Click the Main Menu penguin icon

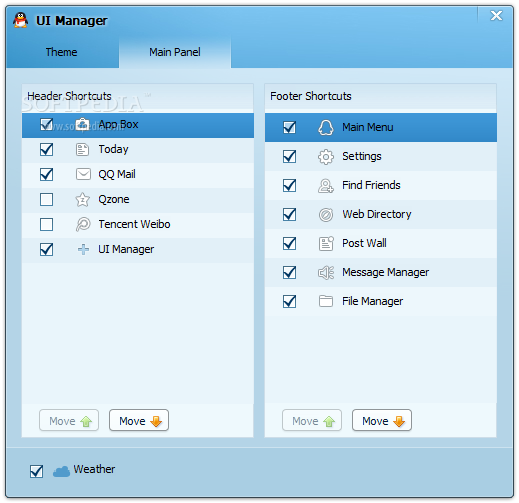click(x=326, y=127)
